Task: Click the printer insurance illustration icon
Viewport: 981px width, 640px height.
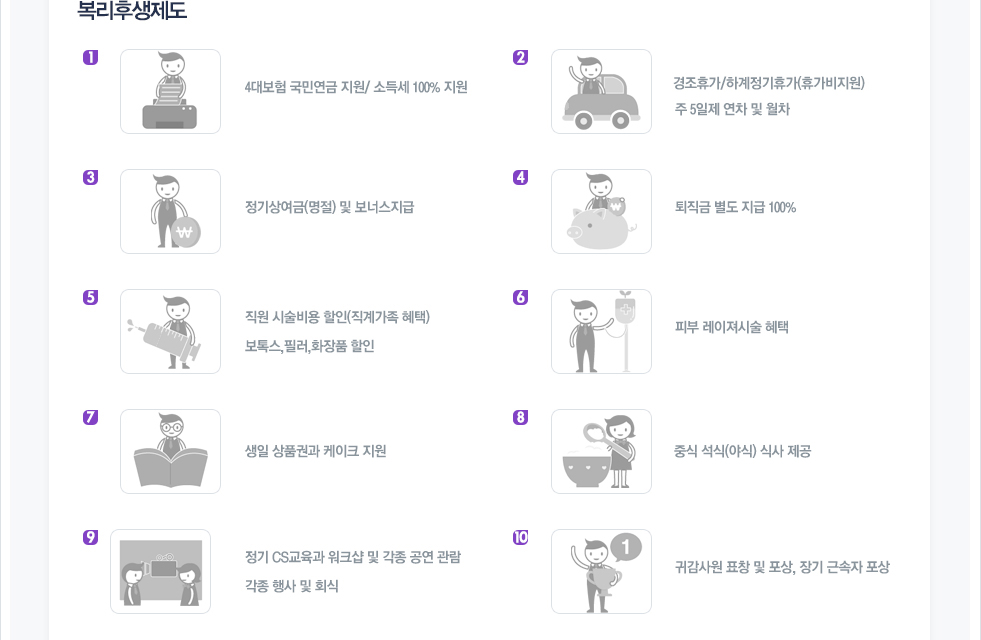Action: pyautogui.click(x=170, y=91)
